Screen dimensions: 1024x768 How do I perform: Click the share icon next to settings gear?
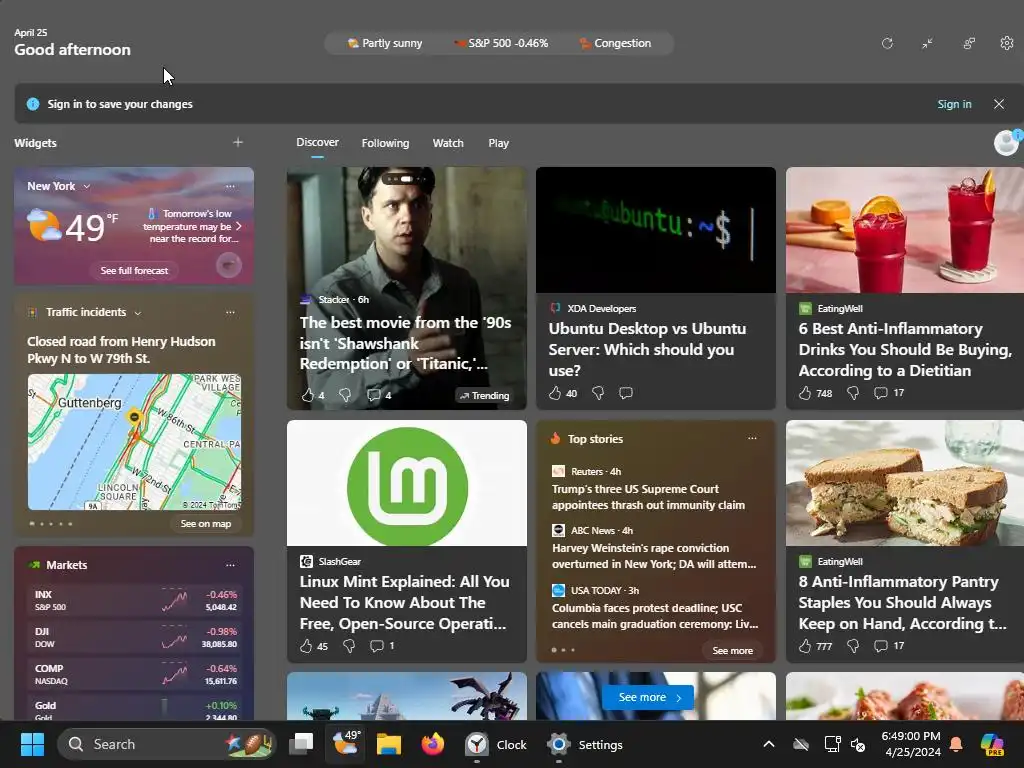(x=969, y=43)
